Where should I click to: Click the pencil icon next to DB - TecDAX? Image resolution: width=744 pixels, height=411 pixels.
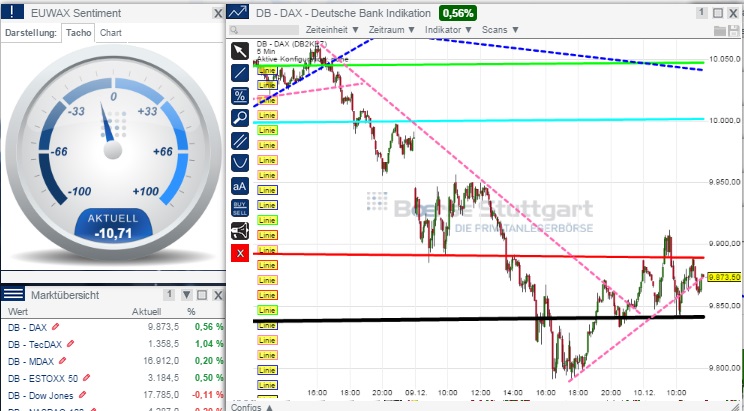(71, 344)
